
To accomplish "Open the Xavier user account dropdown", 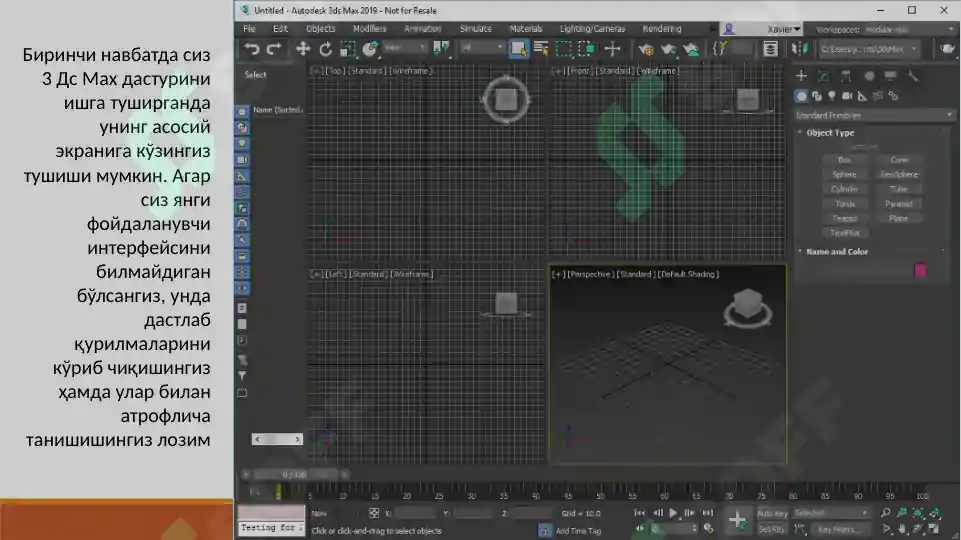I will click(762, 29).
